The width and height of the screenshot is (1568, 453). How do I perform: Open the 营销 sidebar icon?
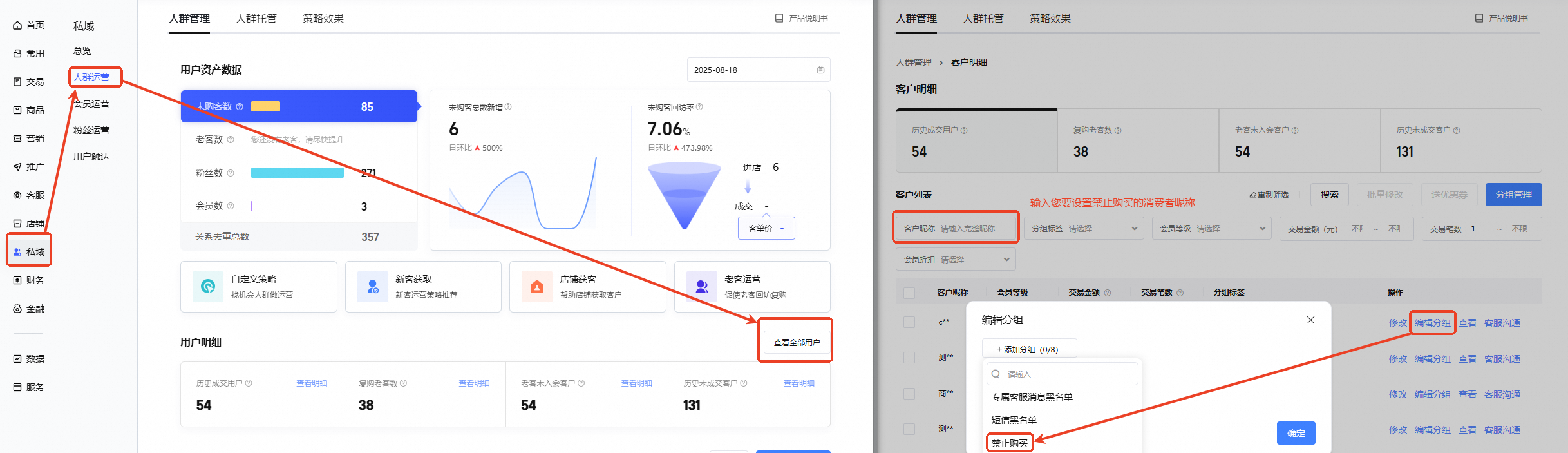pos(17,139)
